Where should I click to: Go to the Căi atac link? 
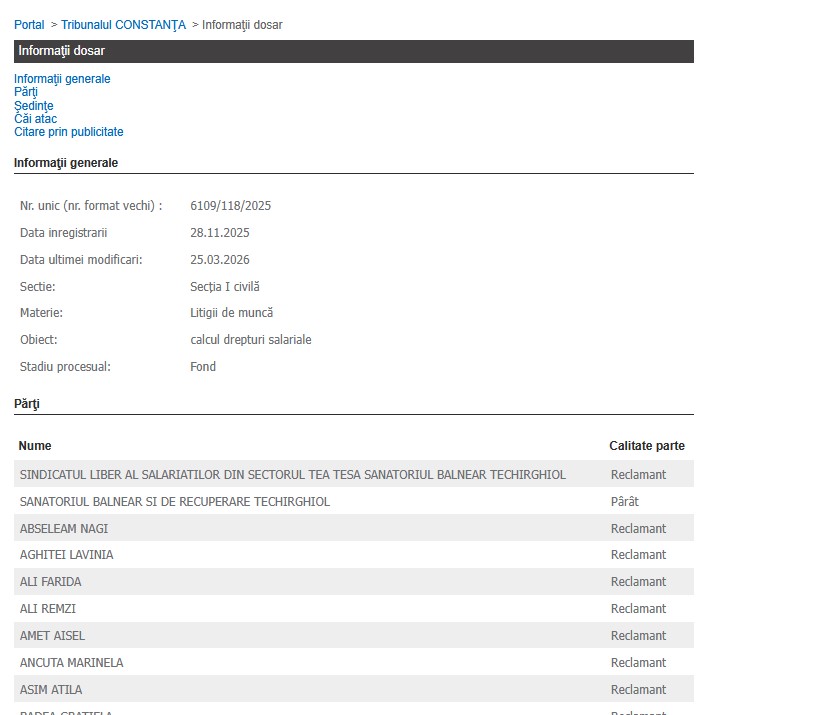tap(35, 119)
